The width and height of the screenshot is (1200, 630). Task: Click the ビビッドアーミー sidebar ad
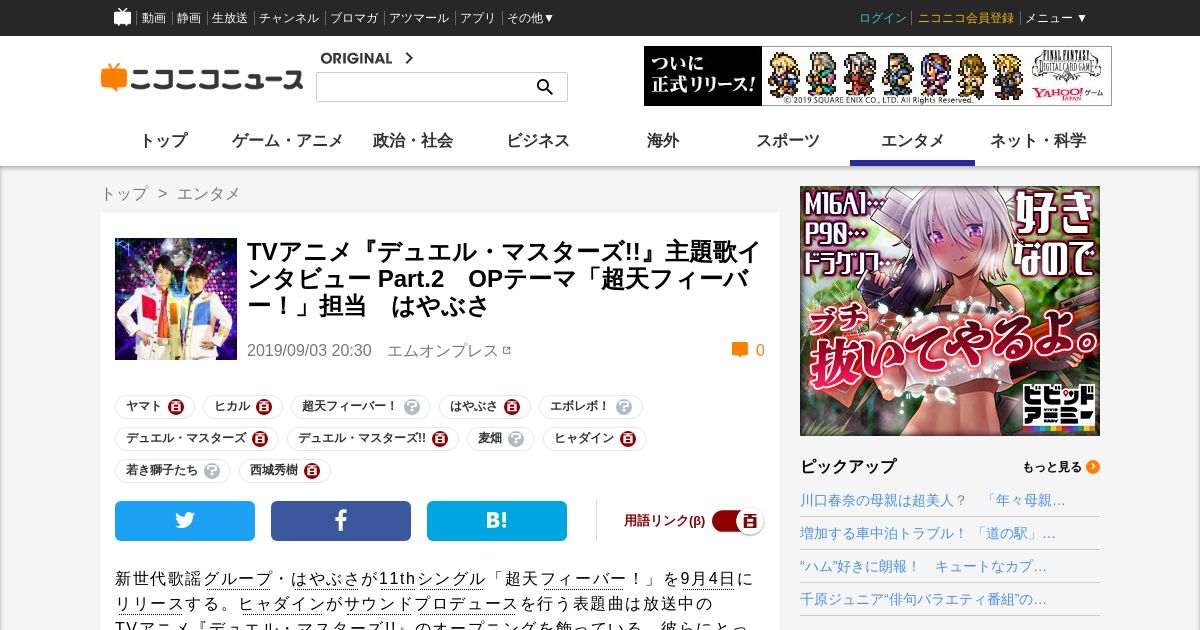point(950,311)
